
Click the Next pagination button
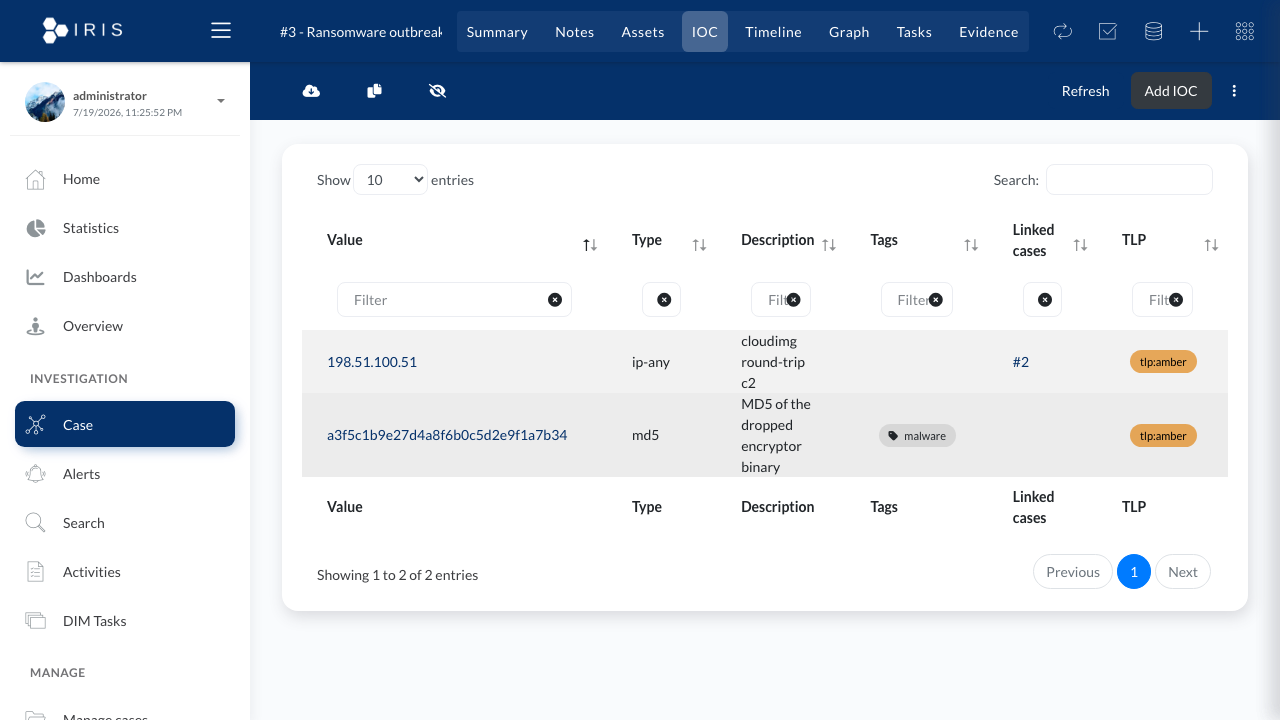pos(1183,572)
